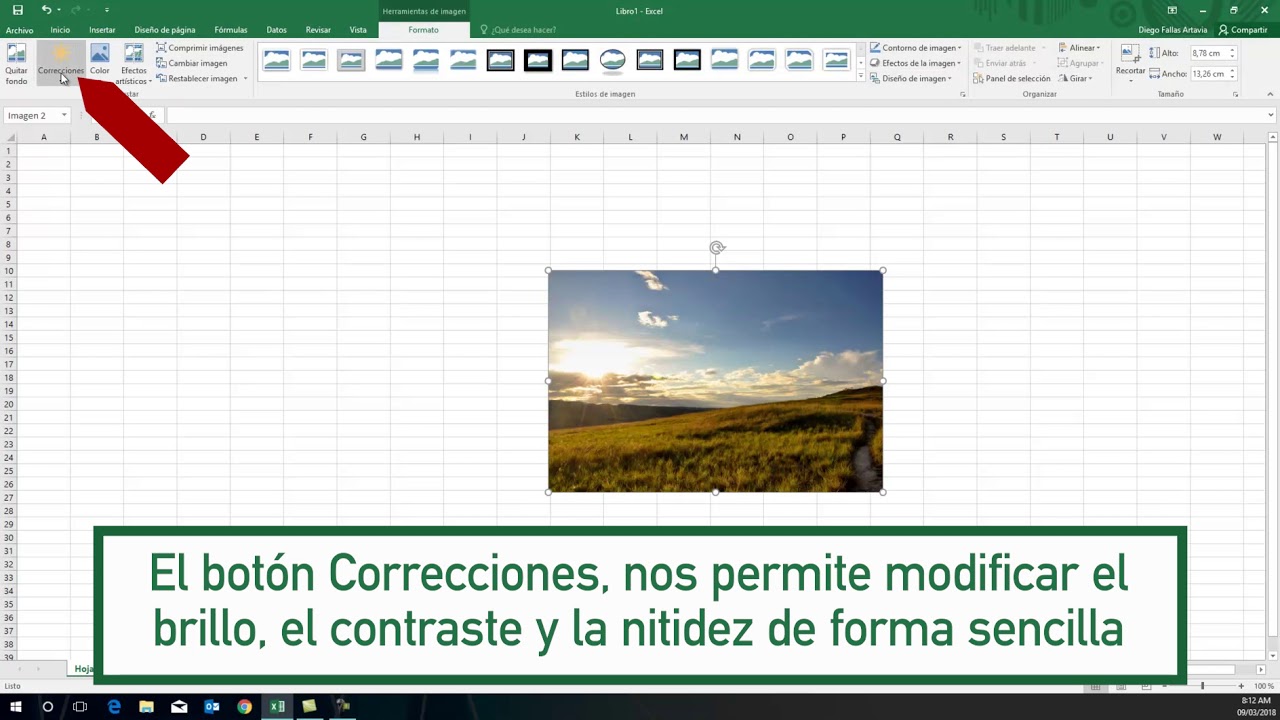This screenshot has height=720, width=1280.
Task: Expand the picture styles gallery More arrow
Action: click(860, 77)
